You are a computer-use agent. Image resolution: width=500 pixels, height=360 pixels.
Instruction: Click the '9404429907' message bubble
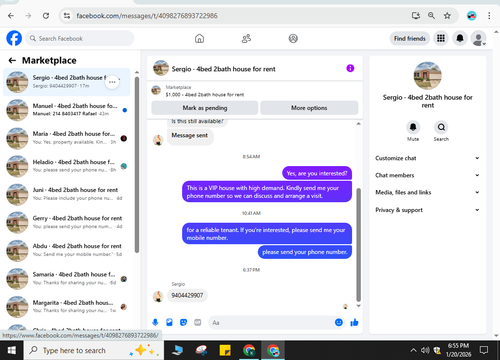pos(187,295)
